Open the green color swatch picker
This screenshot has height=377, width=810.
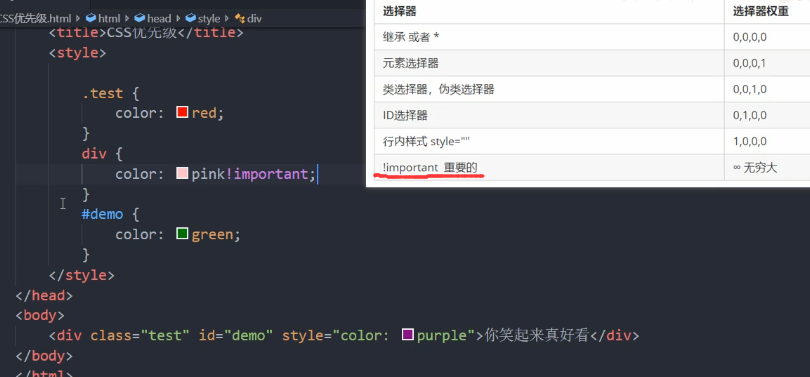[182, 233]
